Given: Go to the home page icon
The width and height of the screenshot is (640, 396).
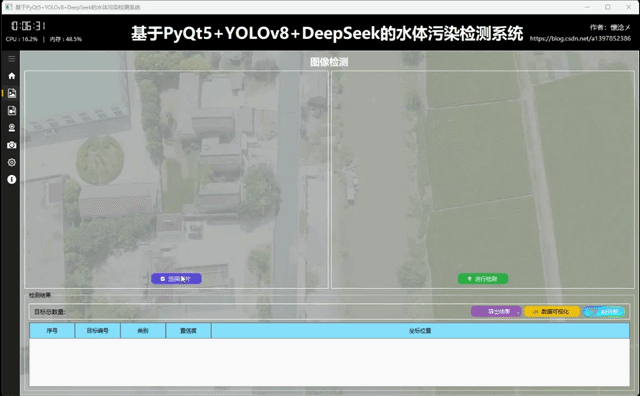Looking at the screenshot, I should click(x=11, y=76).
